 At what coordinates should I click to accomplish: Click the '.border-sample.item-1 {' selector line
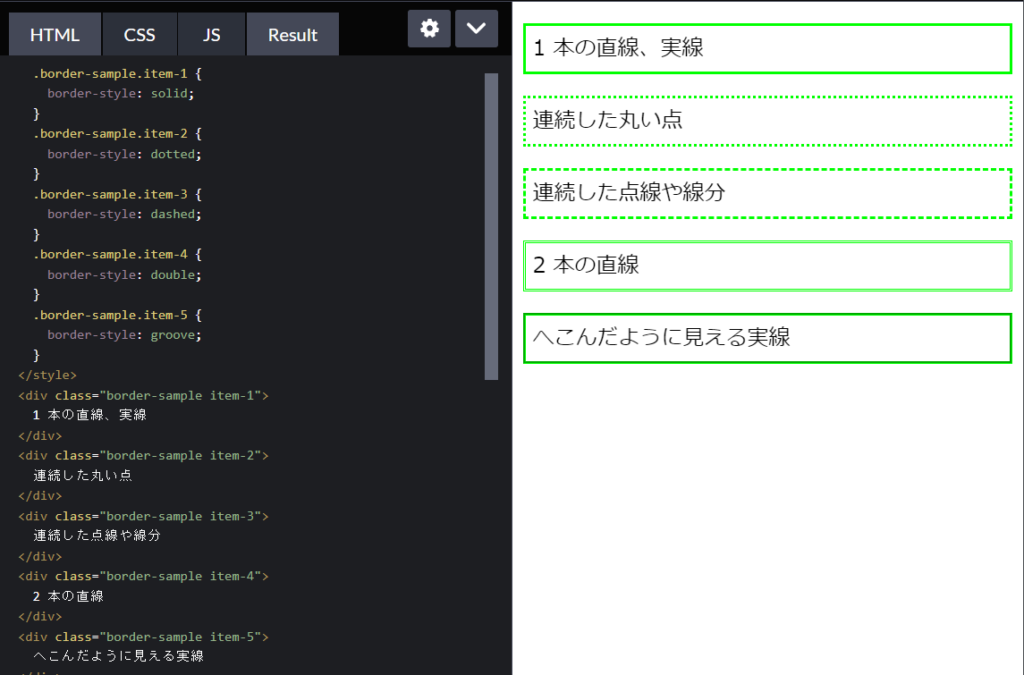(118, 74)
